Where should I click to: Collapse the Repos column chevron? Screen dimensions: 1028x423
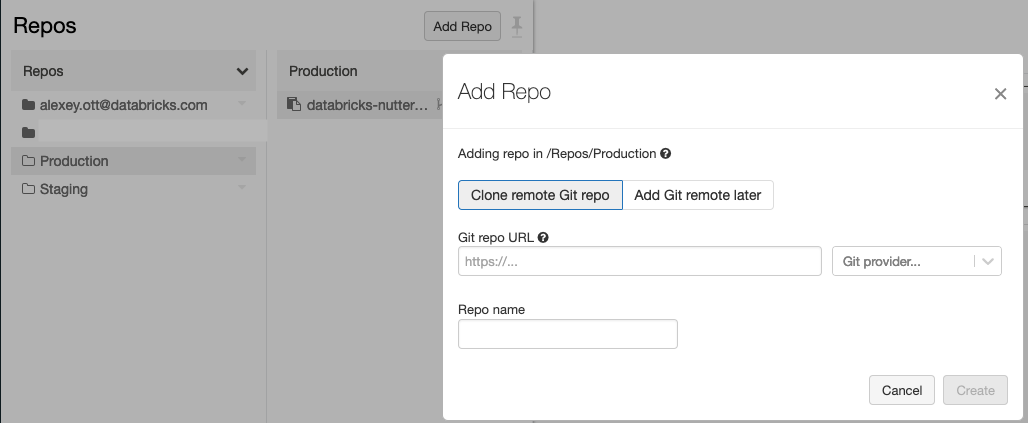point(242,72)
